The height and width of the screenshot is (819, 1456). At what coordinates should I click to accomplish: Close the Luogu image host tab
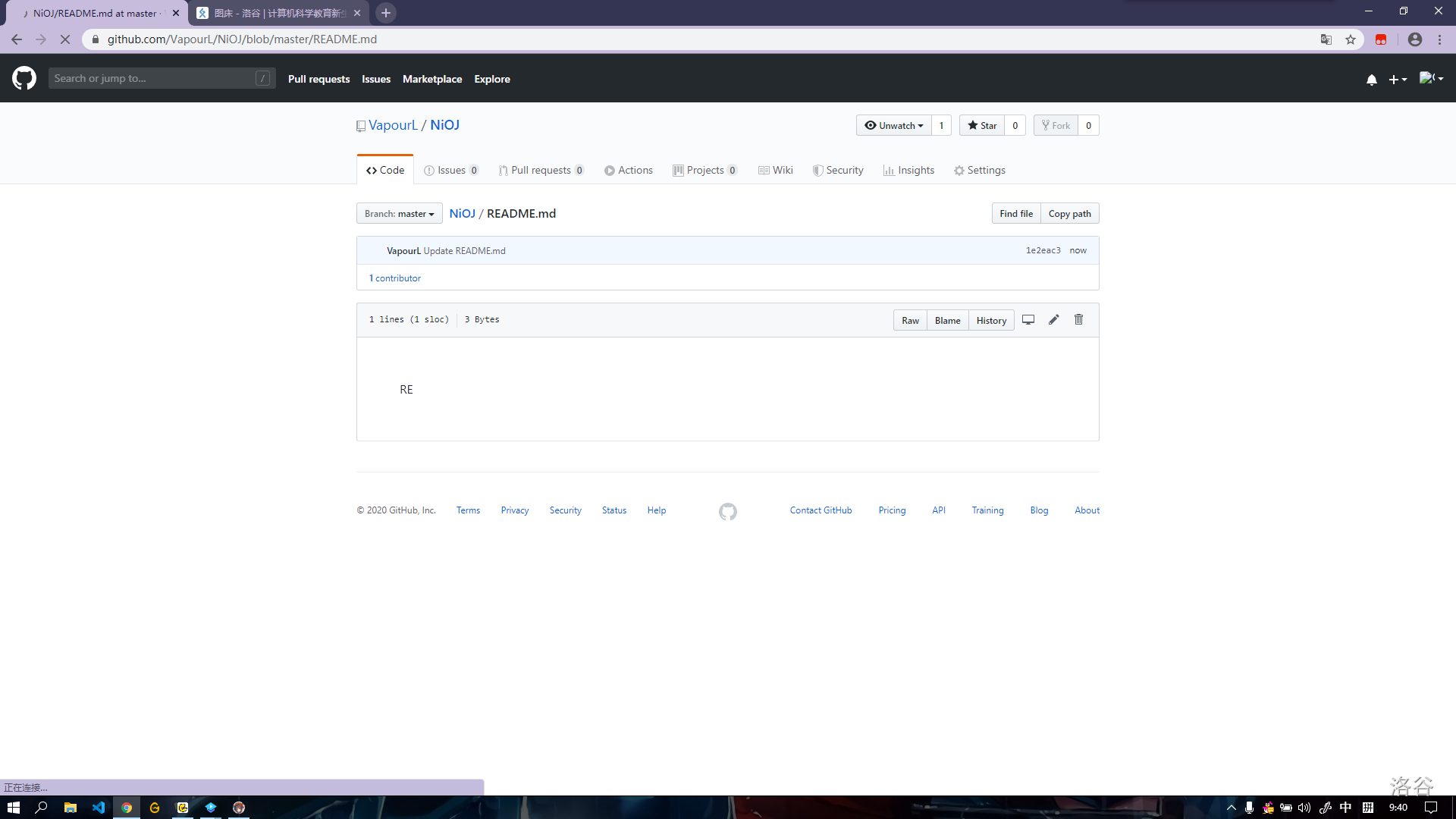[357, 13]
